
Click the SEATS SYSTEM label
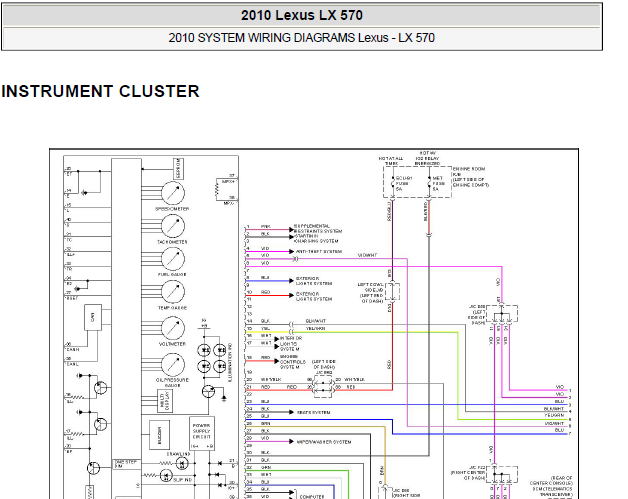coord(313,412)
